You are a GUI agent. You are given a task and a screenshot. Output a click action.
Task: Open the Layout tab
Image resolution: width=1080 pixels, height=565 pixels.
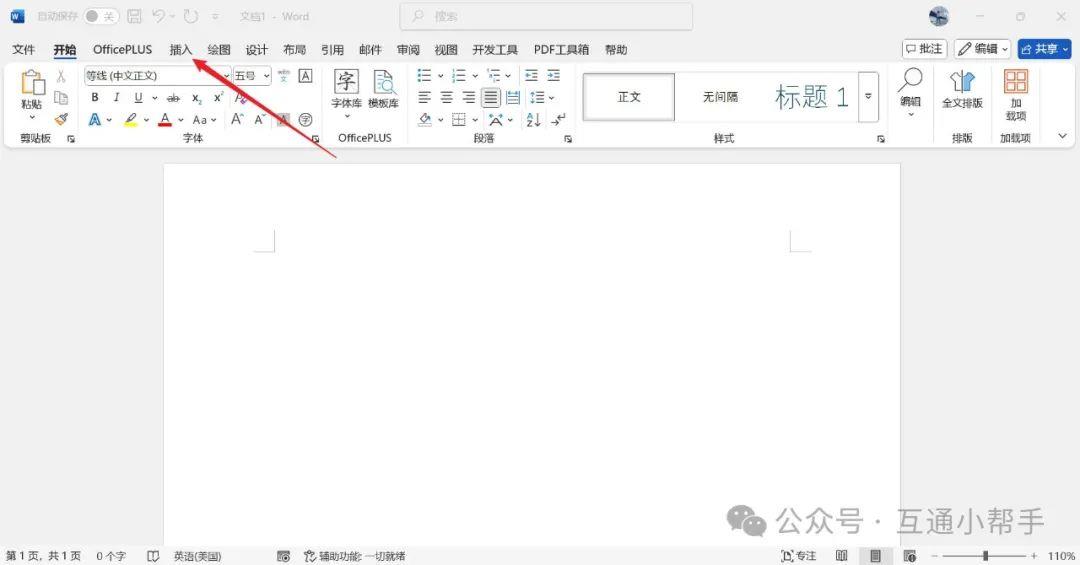pyautogui.click(x=294, y=49)
